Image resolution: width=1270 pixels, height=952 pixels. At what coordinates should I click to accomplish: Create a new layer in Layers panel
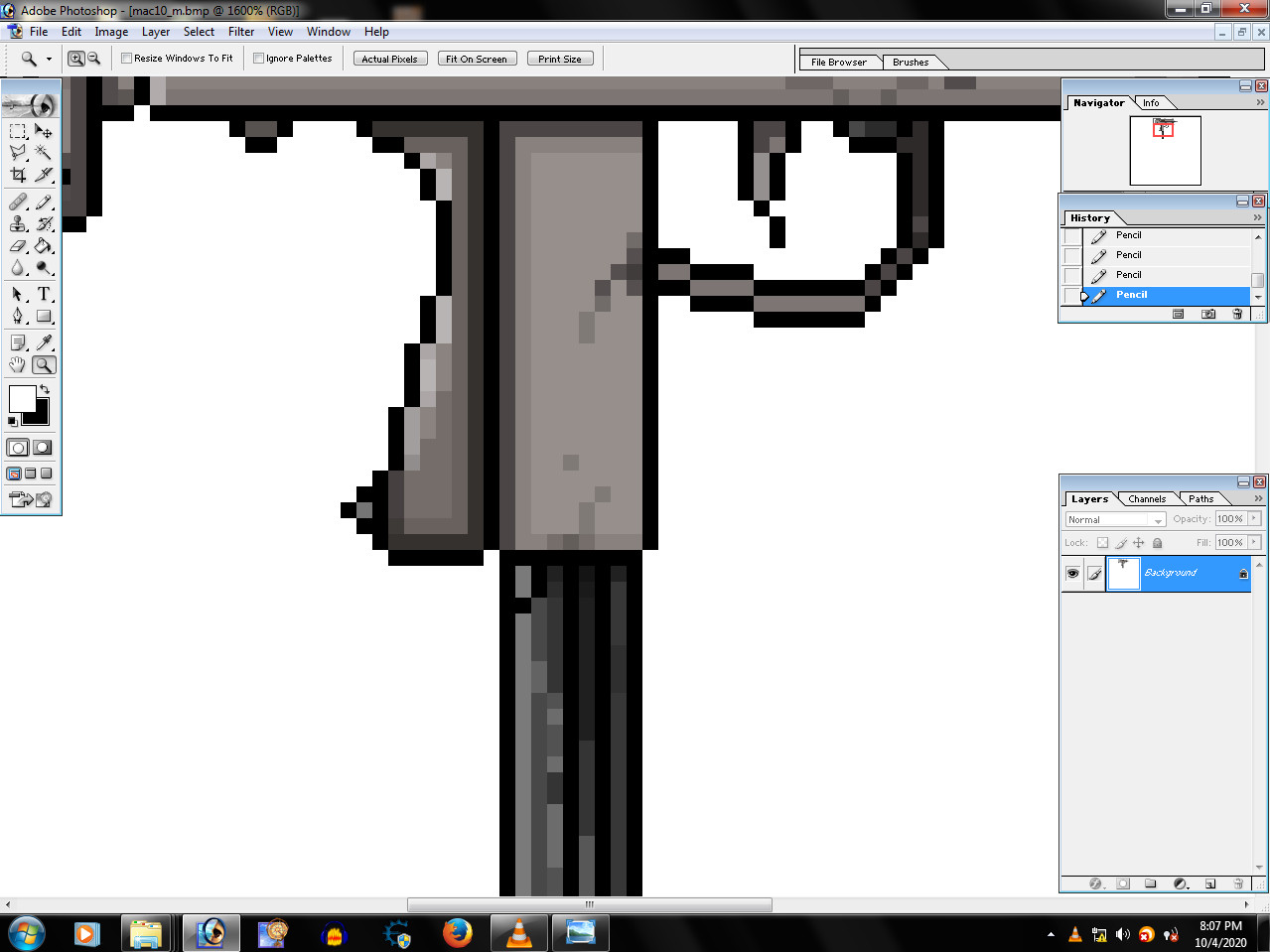pyautogui.click(x=1210, y=884)
